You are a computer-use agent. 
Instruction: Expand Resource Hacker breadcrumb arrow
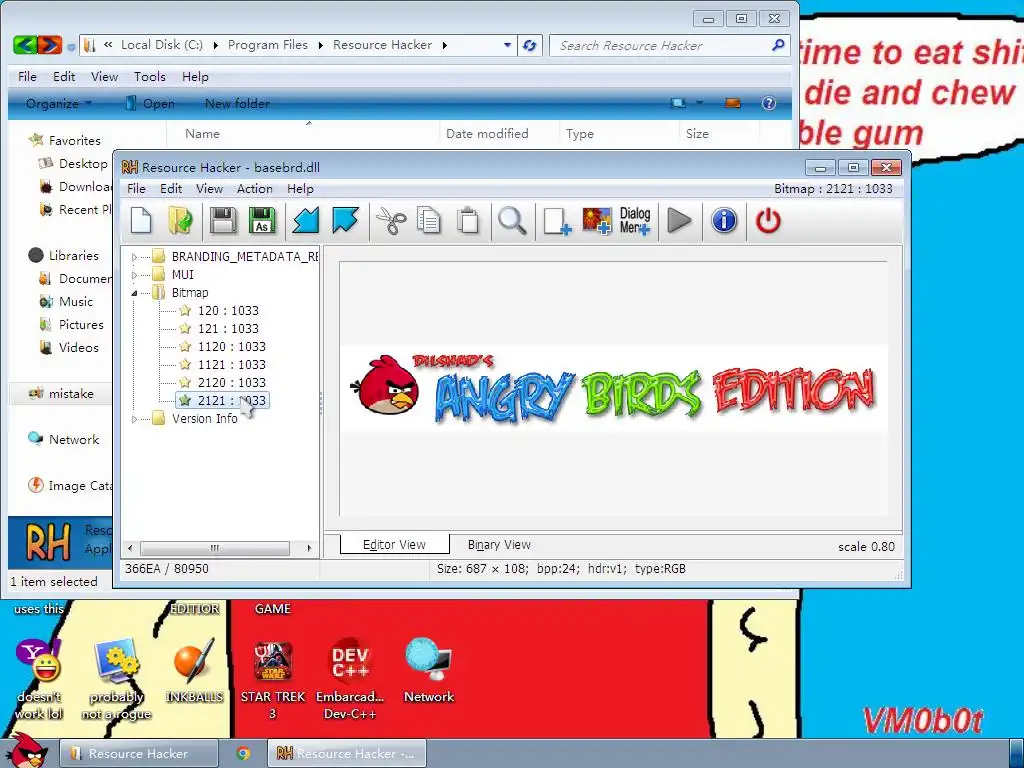[445, 45]
